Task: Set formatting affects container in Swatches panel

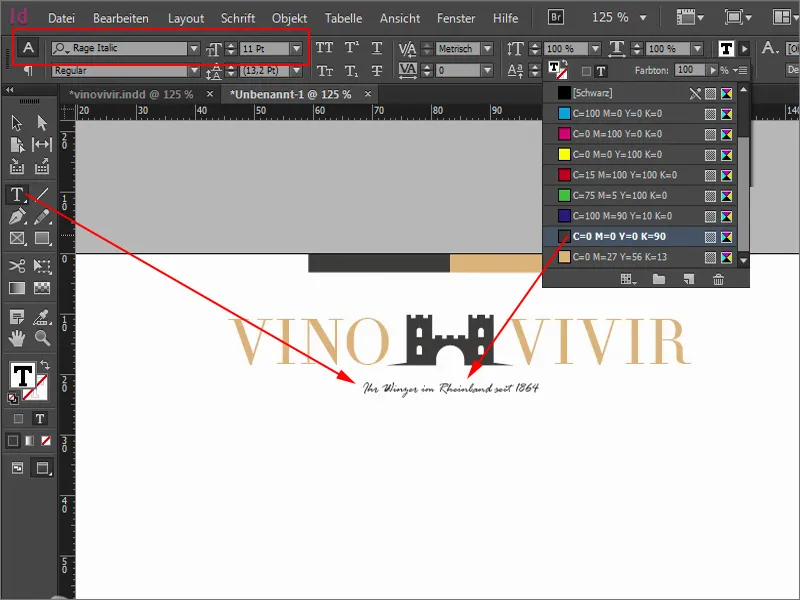Action: pyautogui.click(x=587, y=71)
